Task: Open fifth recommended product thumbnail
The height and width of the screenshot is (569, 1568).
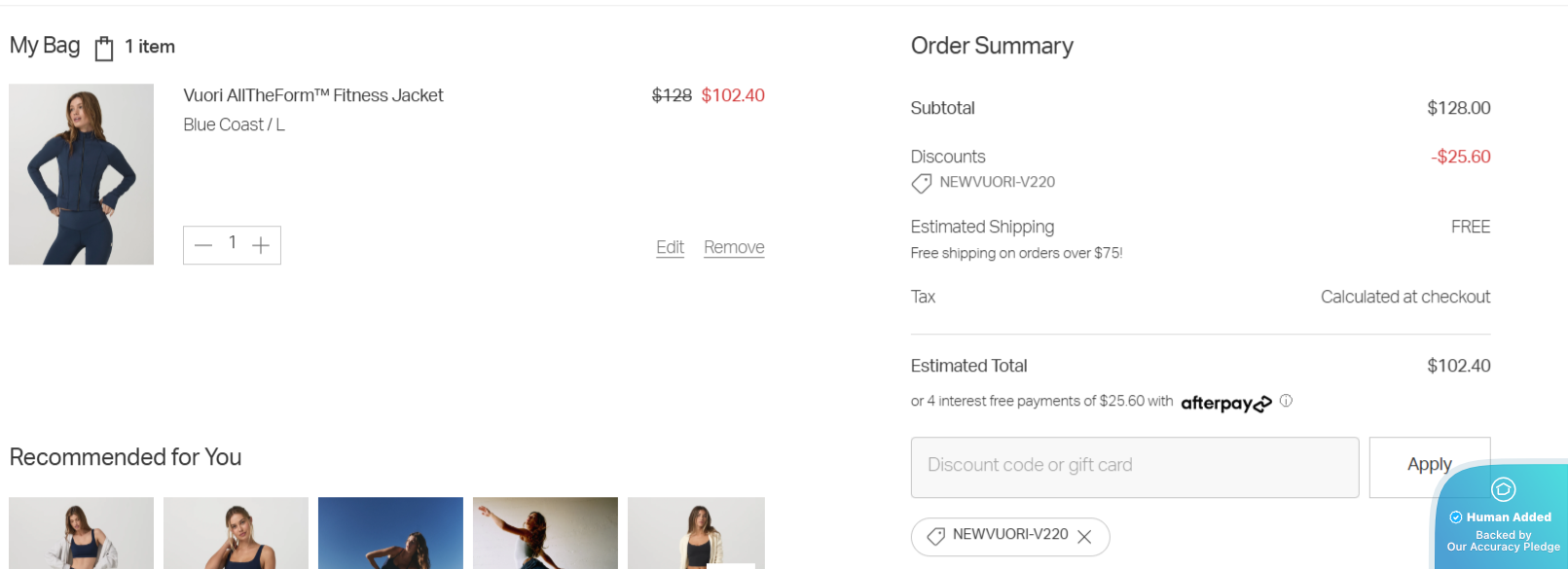Action: coord(696,532)
